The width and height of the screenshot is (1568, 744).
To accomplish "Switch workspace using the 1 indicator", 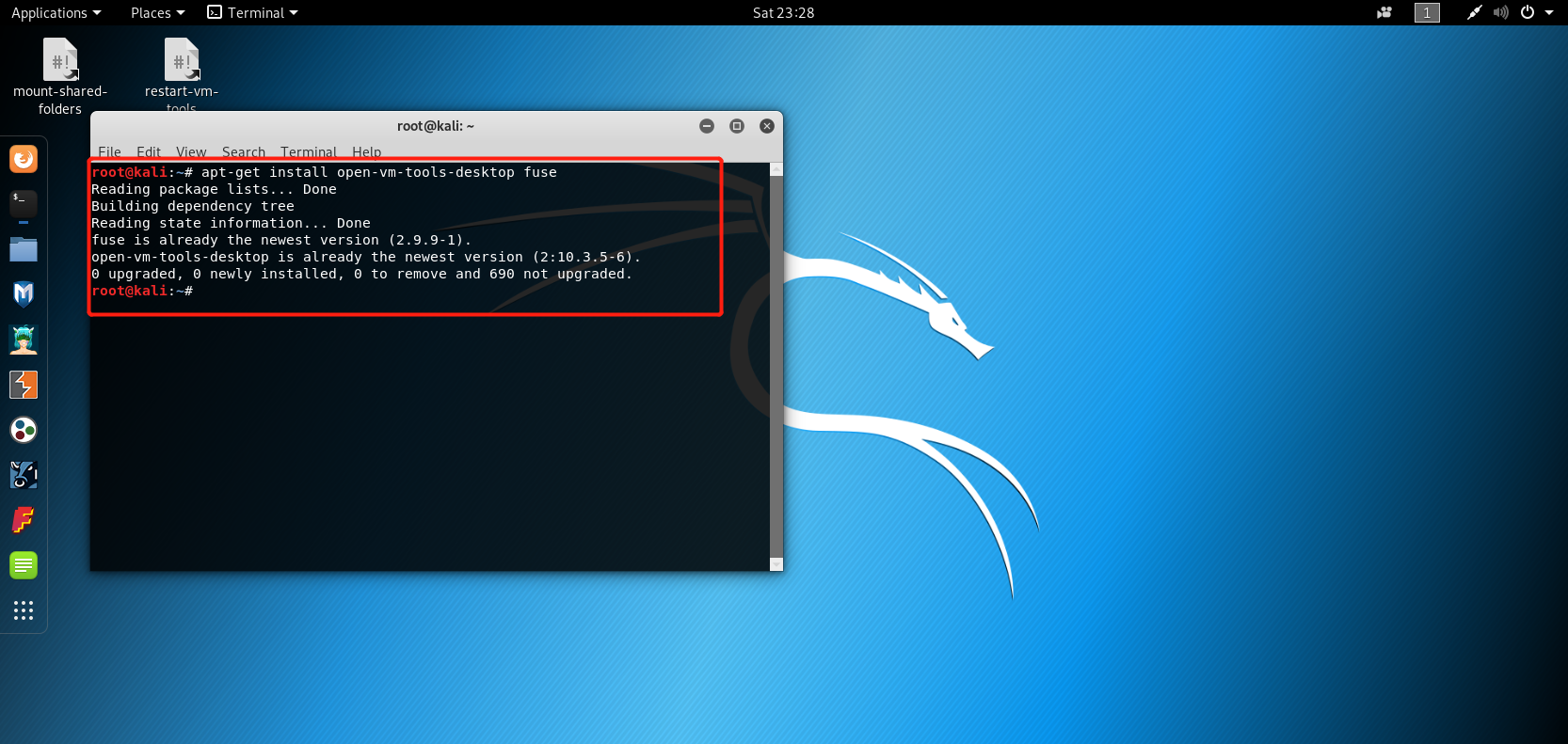I will [x=1427, y=12].
